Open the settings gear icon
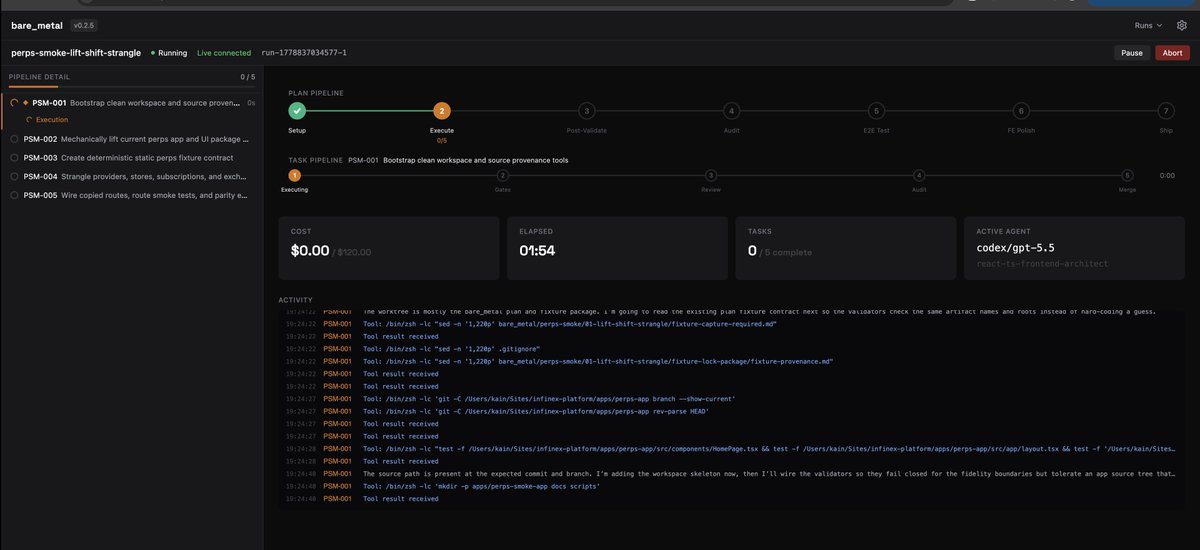Screen dimensions: 1200x550 (1181, 25)
